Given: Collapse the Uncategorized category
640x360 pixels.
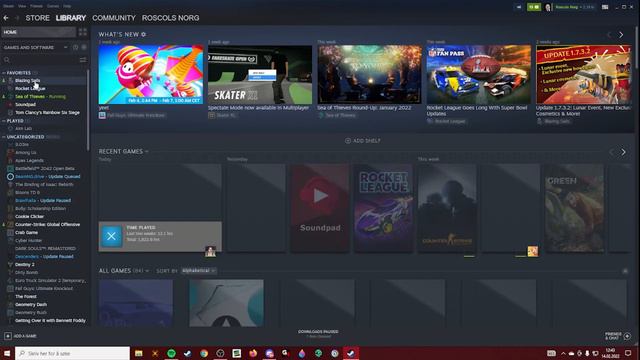Looking at the screenshot, I should pos(4,137).
